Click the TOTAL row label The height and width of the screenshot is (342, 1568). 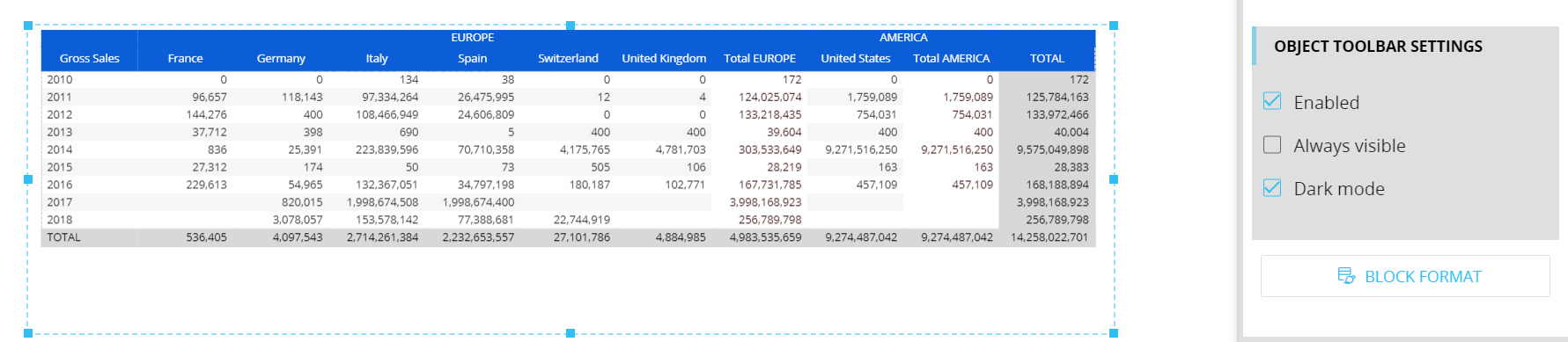click(63, 237)
